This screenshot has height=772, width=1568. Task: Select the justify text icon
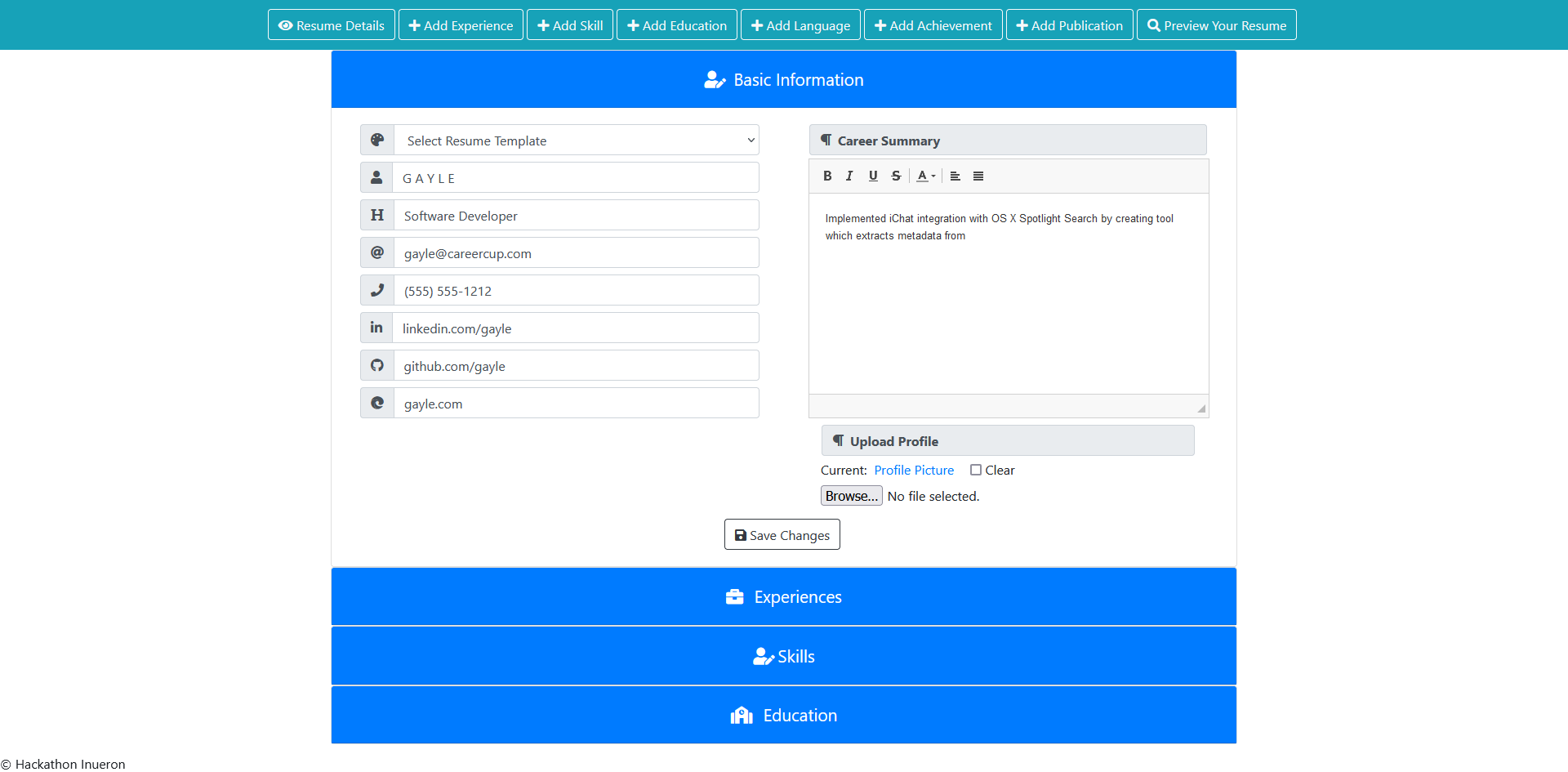978,176
